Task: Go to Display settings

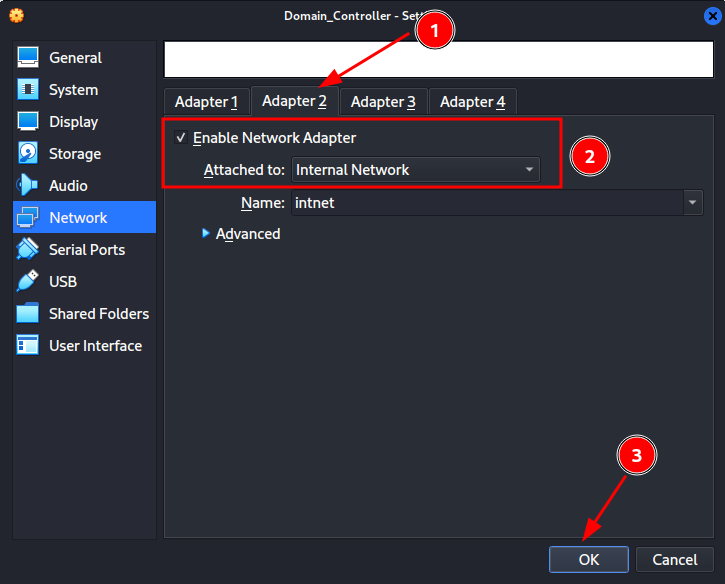Action: [85, 121]
